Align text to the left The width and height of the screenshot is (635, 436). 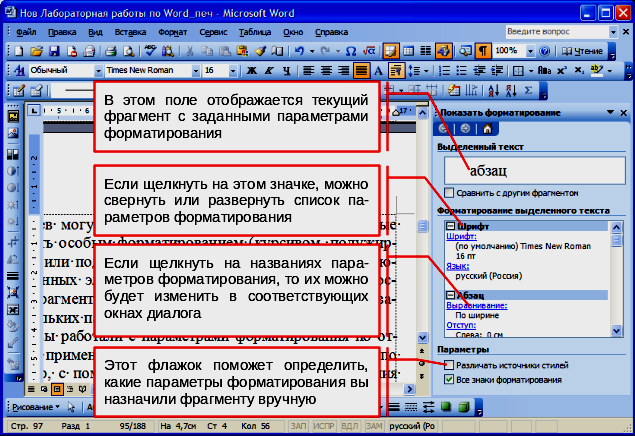[x=309, y=70]
